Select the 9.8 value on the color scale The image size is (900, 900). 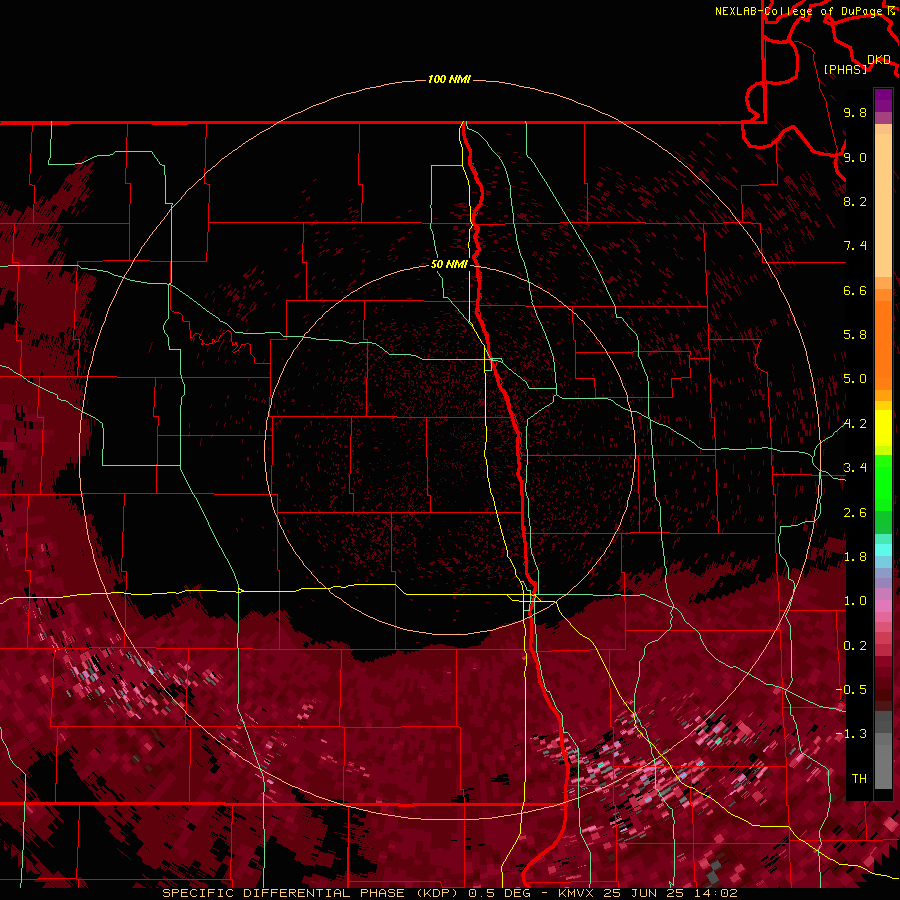click(855, 112)
